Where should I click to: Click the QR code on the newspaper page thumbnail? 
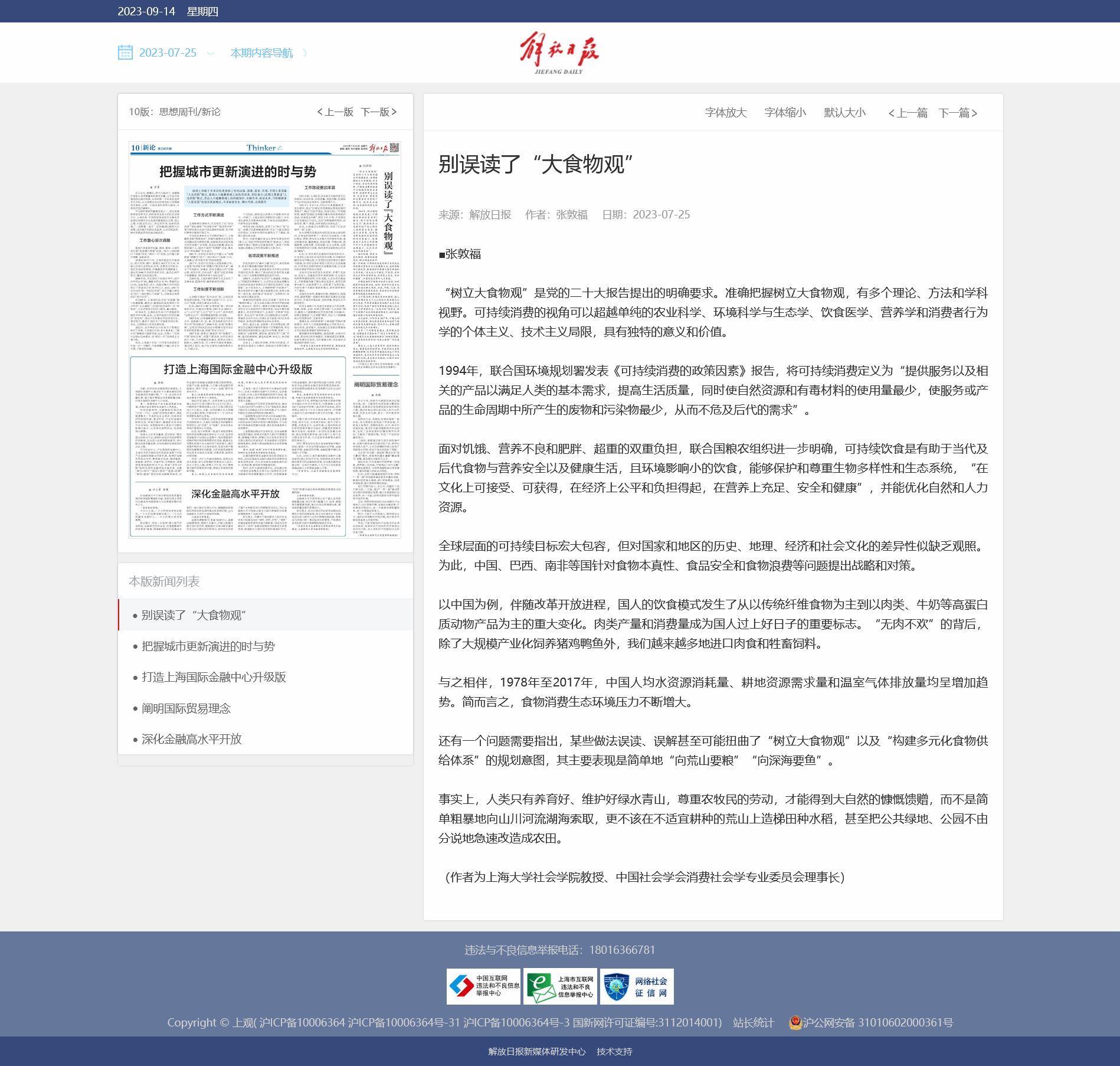(395, 148)
